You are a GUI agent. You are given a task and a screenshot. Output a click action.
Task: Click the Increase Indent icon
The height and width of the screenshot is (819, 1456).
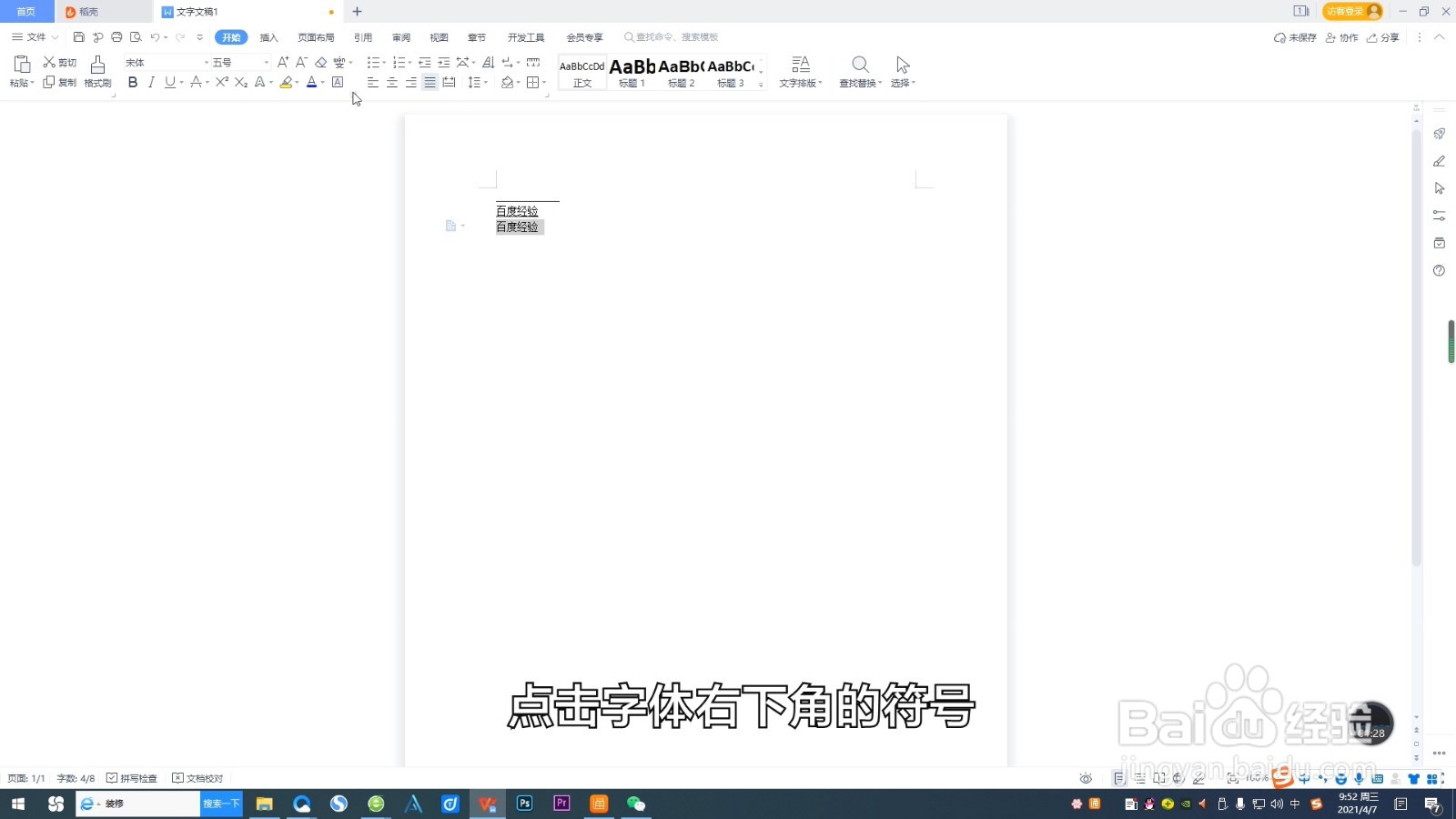[x=443, y=62]
